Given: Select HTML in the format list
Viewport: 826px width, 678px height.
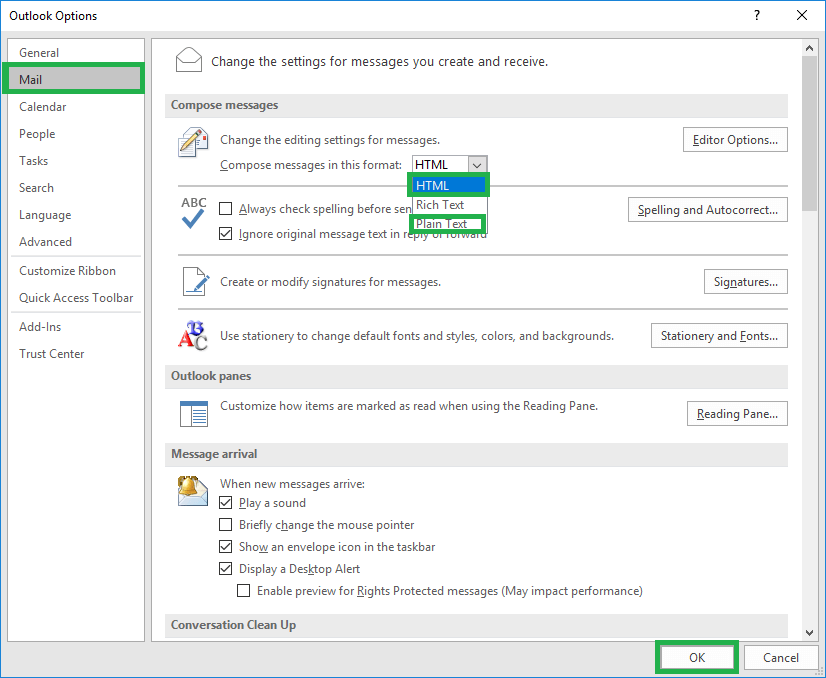Looking at the screenshot, I should (449, 185).
